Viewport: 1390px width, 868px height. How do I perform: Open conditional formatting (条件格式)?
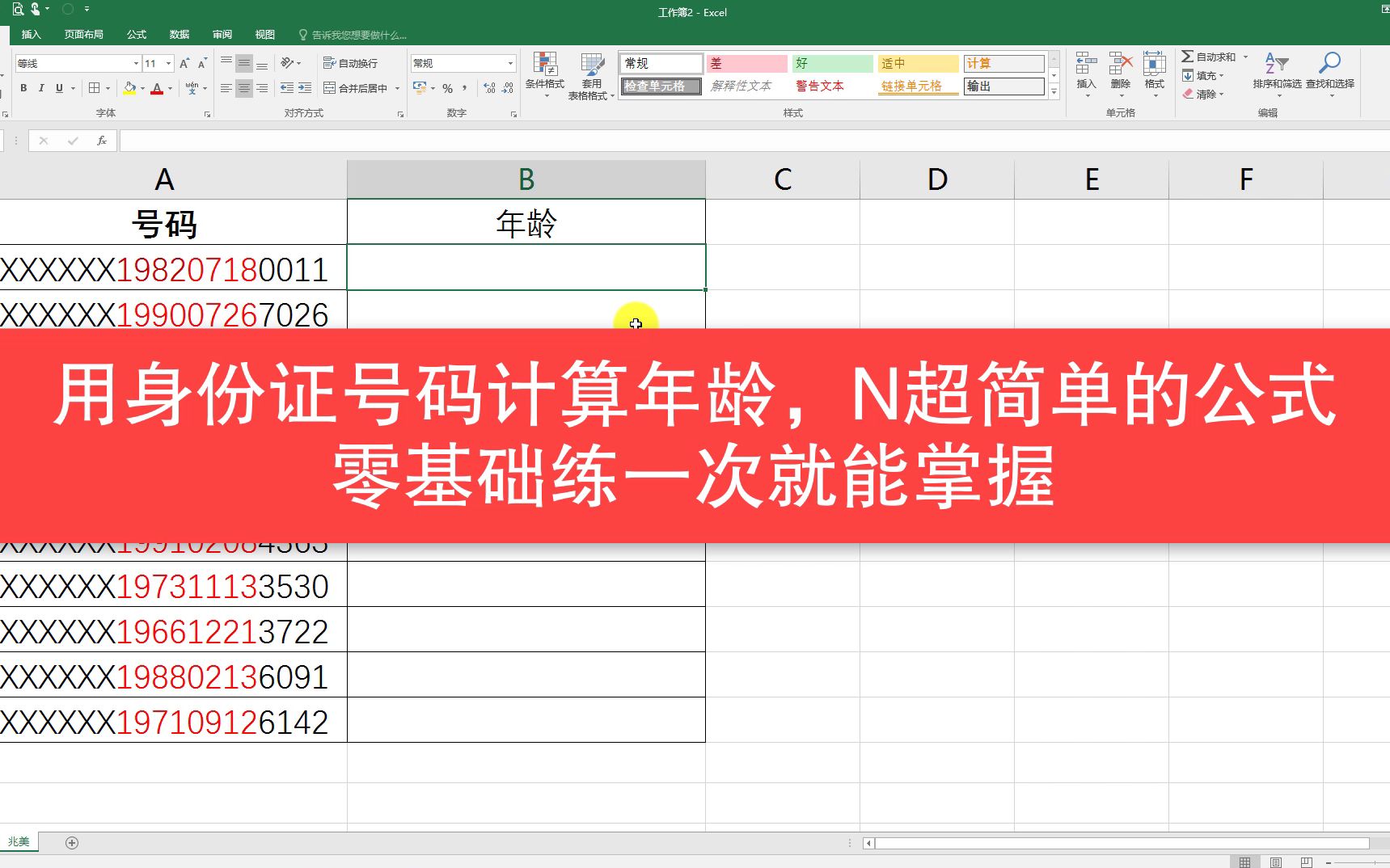(545, 75)
